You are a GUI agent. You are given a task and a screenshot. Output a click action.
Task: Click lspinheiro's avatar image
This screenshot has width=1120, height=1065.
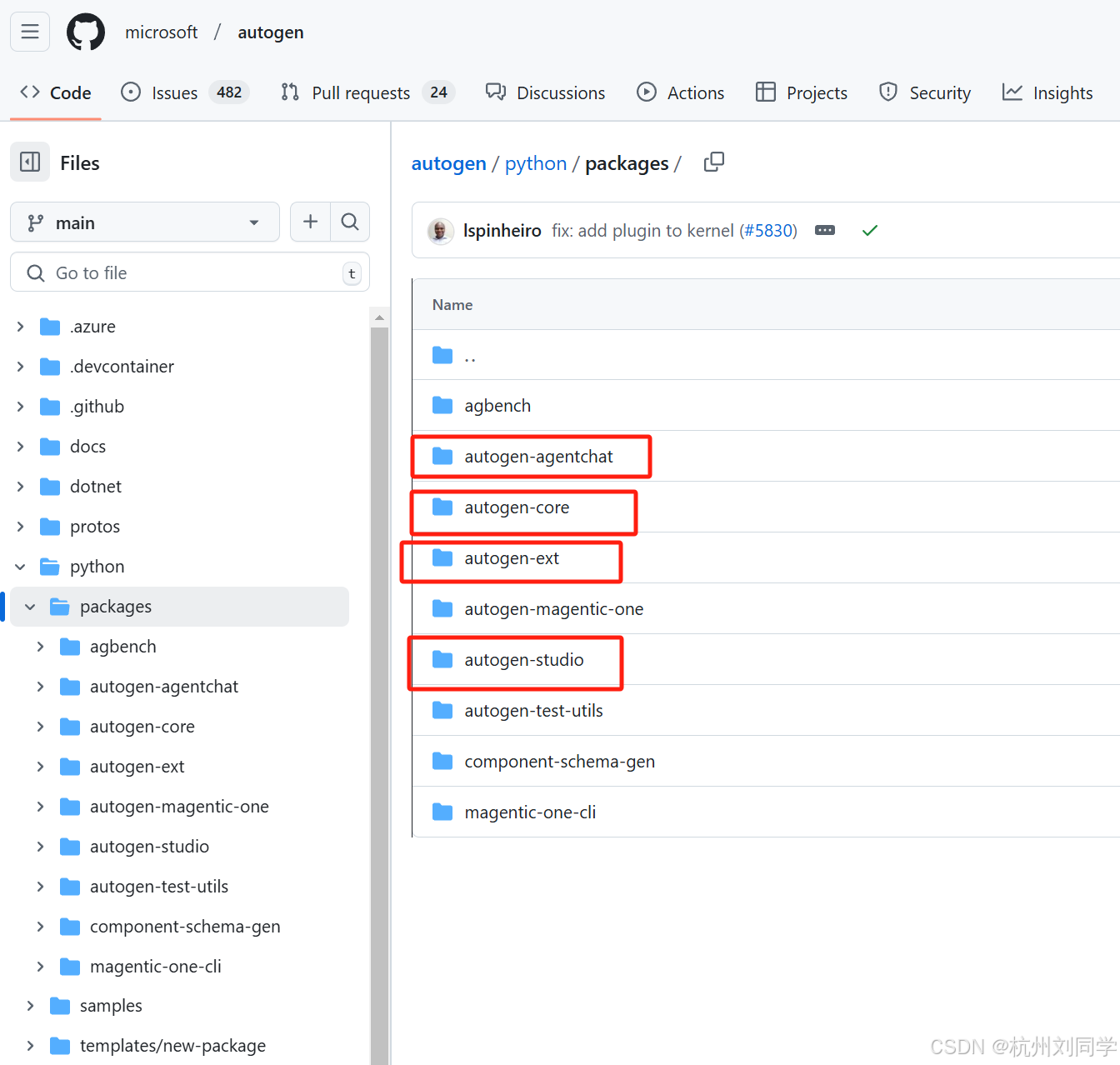tap(440, 230)
